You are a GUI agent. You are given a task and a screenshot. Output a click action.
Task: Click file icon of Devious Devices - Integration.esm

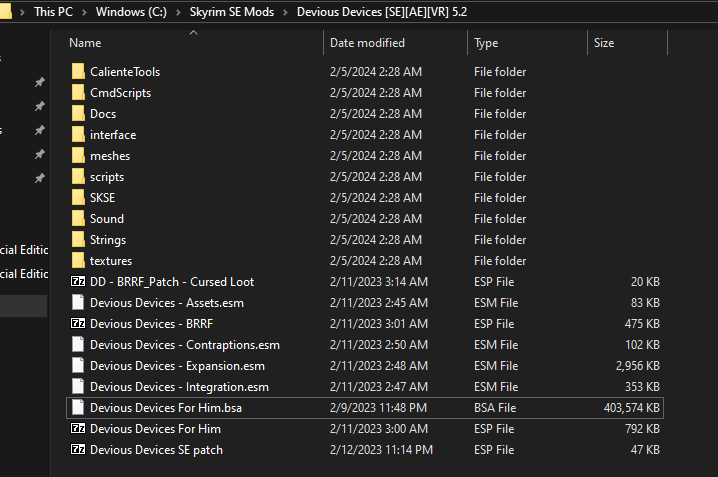pyautogui.click(x=78, y=387)
